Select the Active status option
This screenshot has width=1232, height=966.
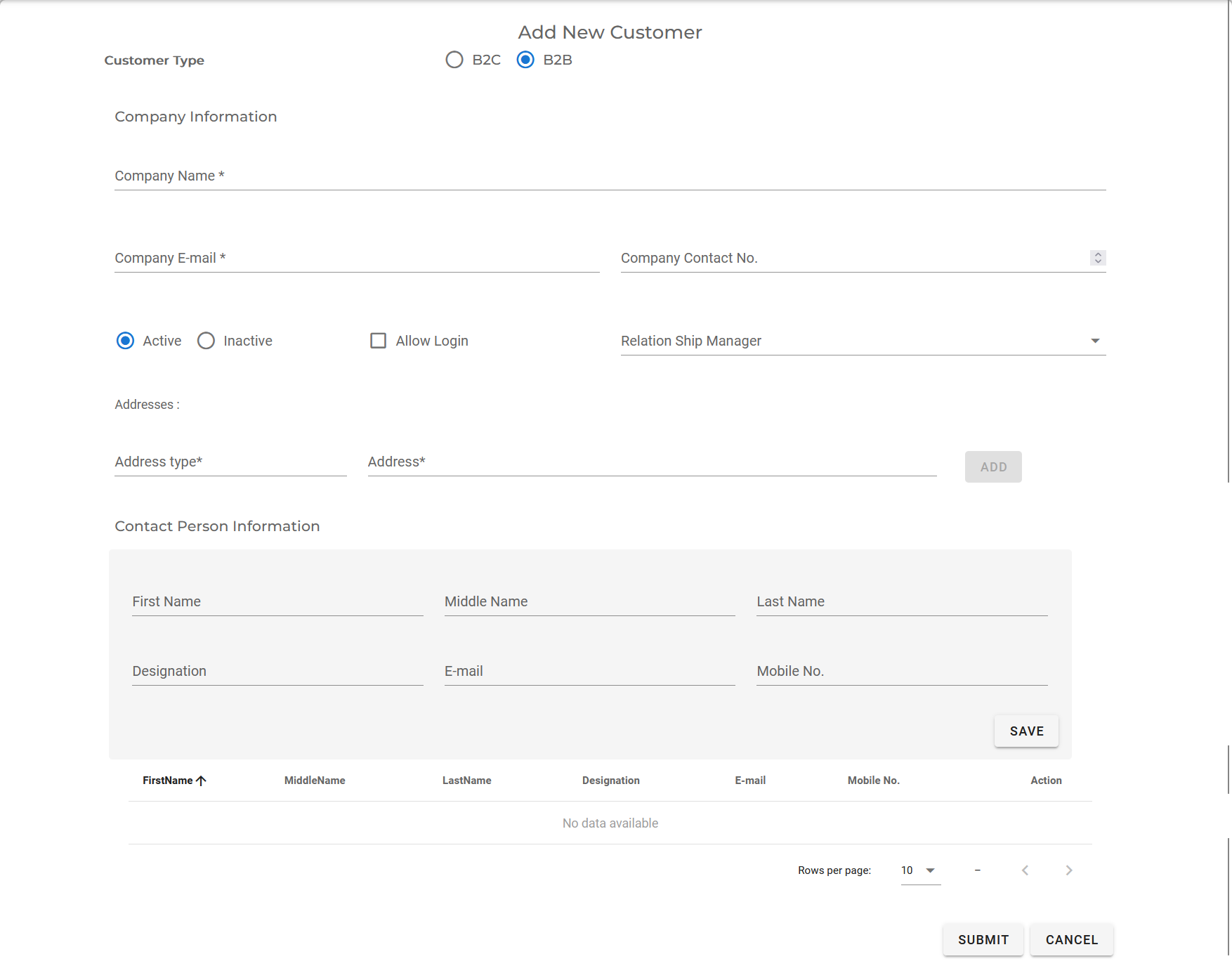[x=125, y=341]
